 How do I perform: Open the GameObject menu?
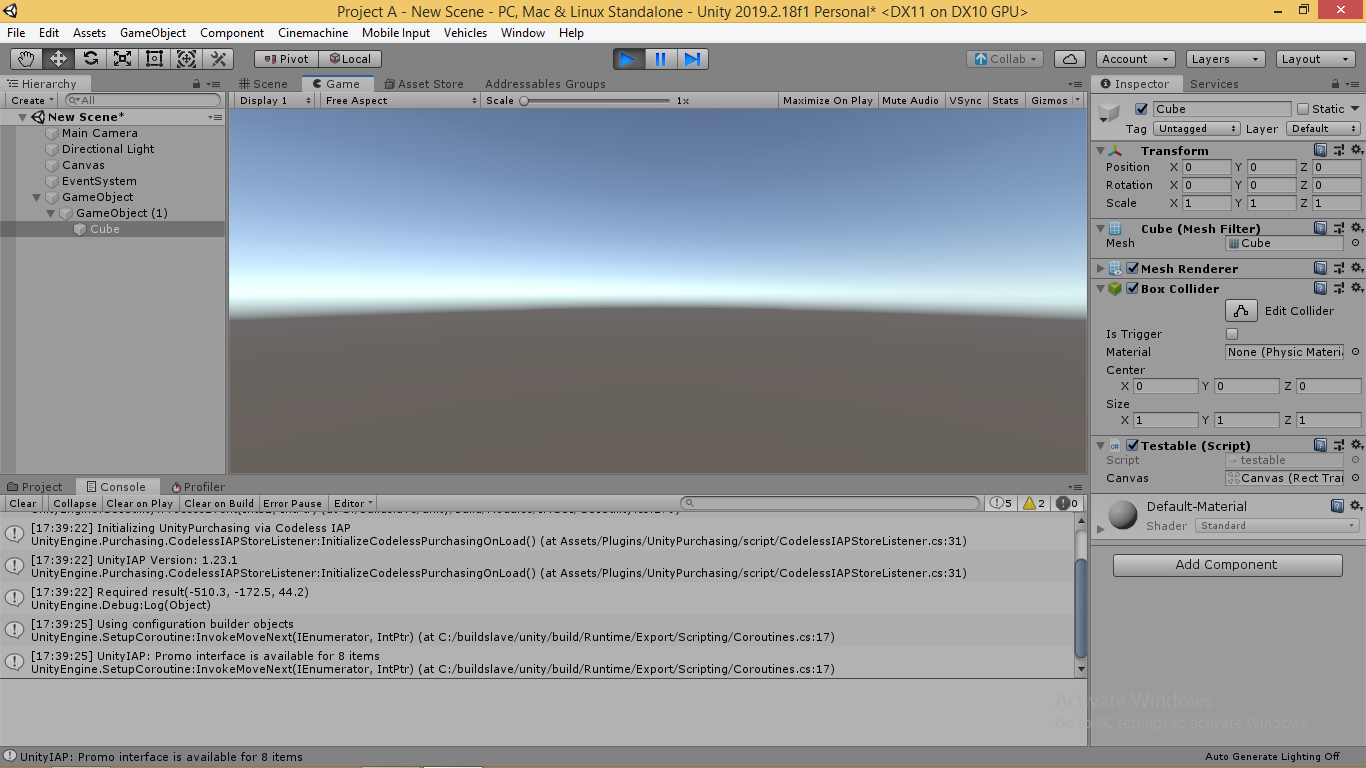(x=153, y=33)
